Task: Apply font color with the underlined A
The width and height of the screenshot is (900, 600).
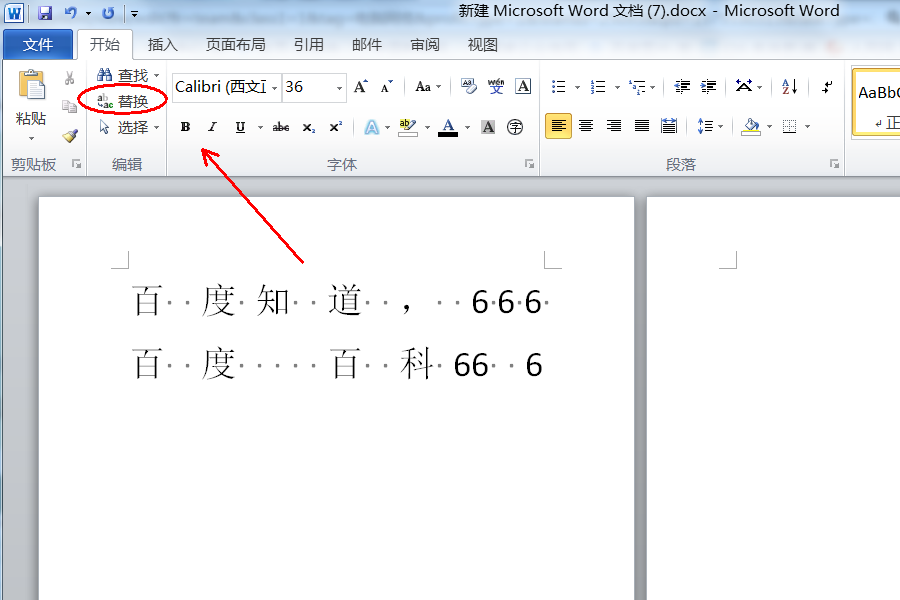Action: [x=448, y=127]
